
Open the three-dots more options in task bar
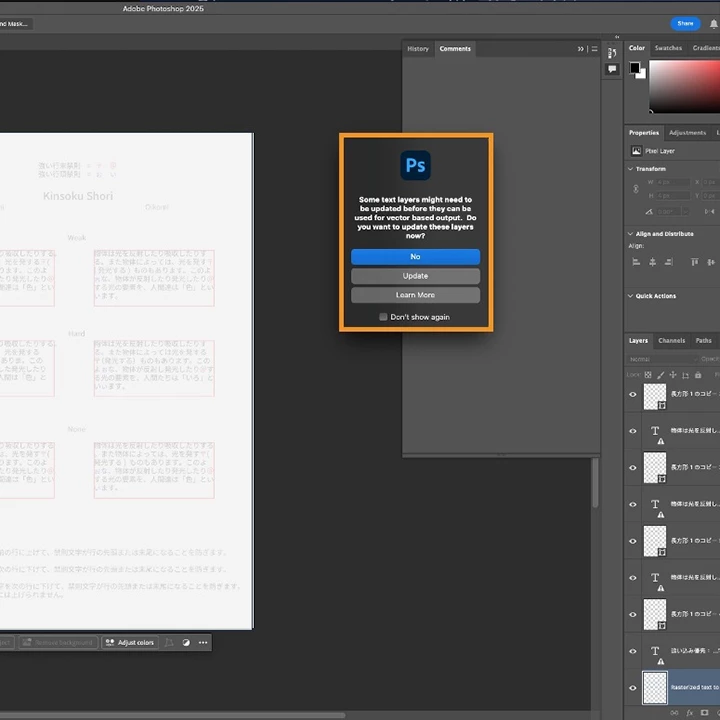pyautogui.click(x=203, y=642)
